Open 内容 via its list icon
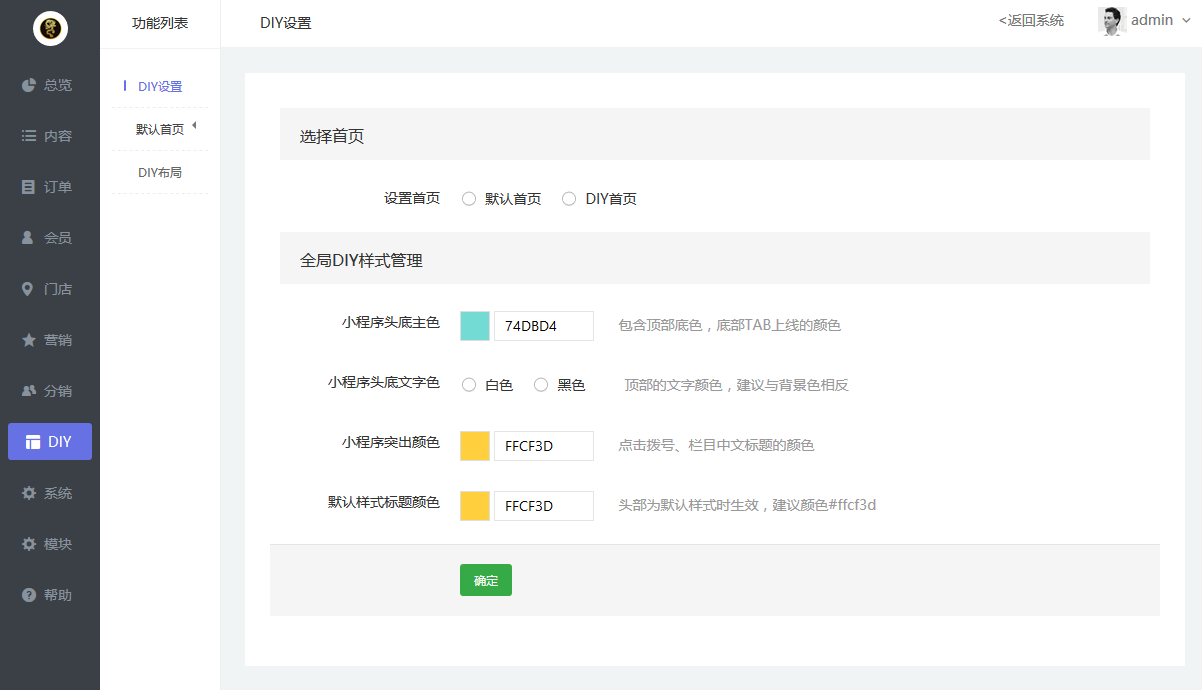This screenshot has width=1202, height=690. pos(29,136)
